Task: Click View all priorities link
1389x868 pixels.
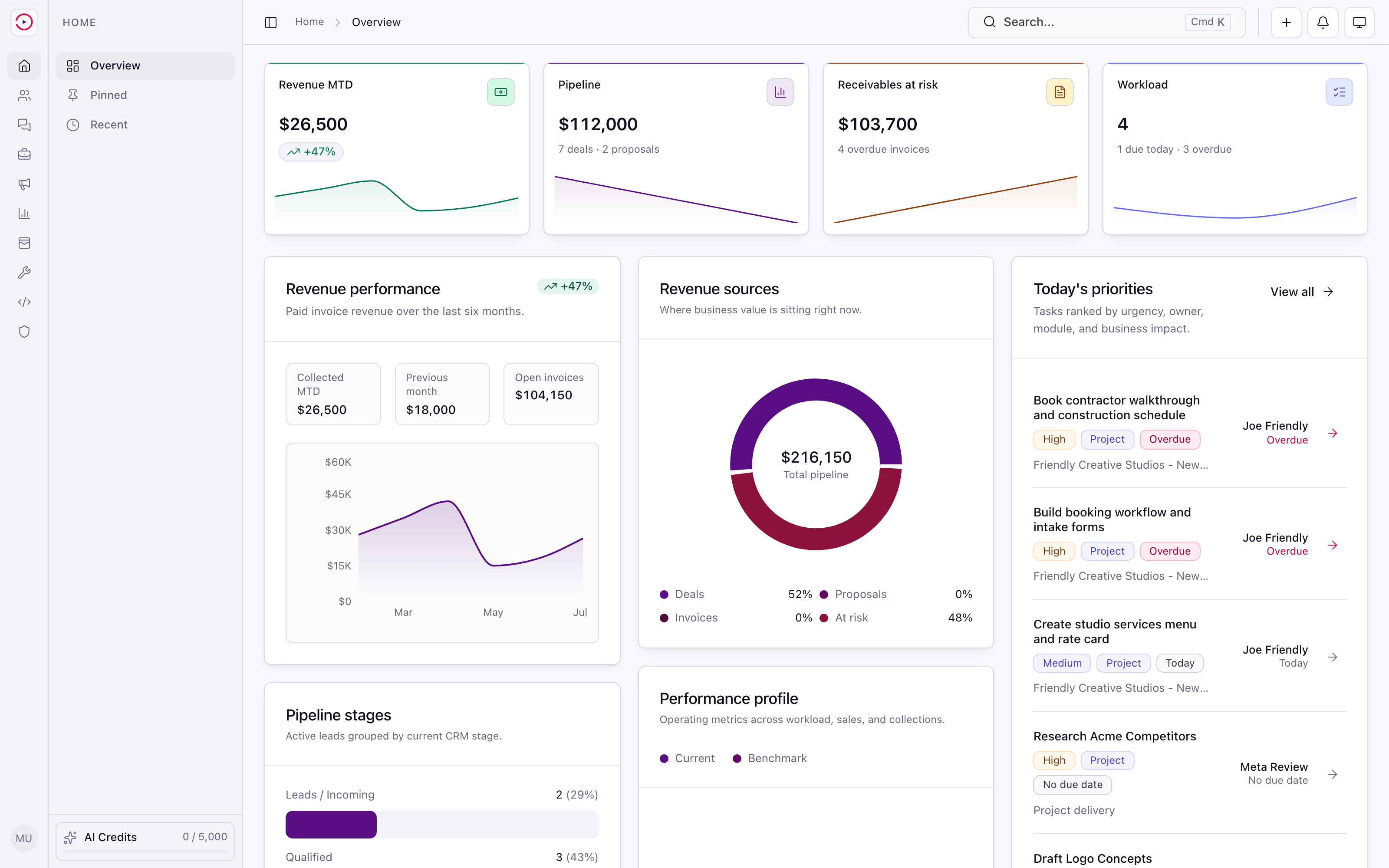Action: click(x=1301, y=292)
